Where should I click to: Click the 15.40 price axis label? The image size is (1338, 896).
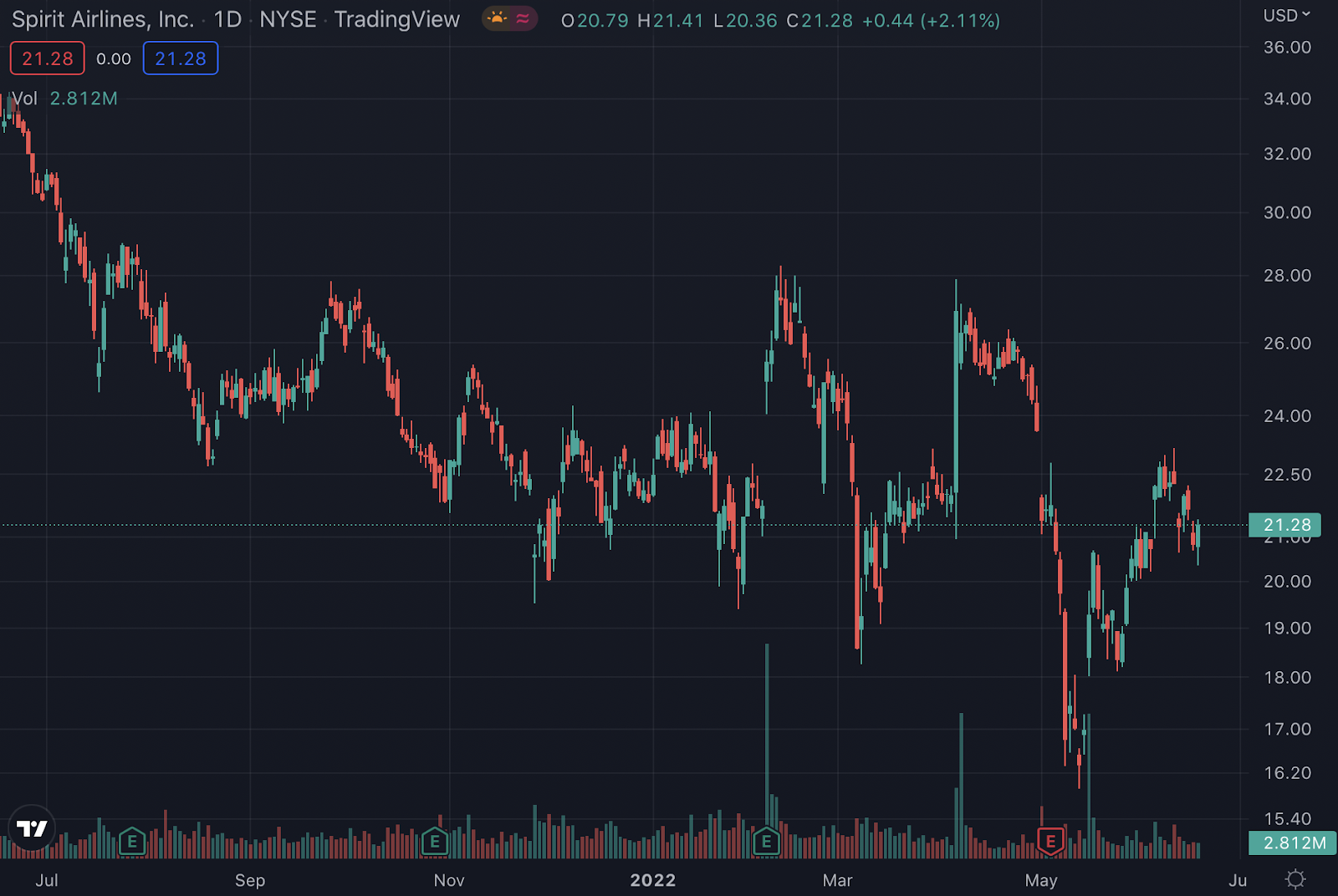[x=1287, y=818]
